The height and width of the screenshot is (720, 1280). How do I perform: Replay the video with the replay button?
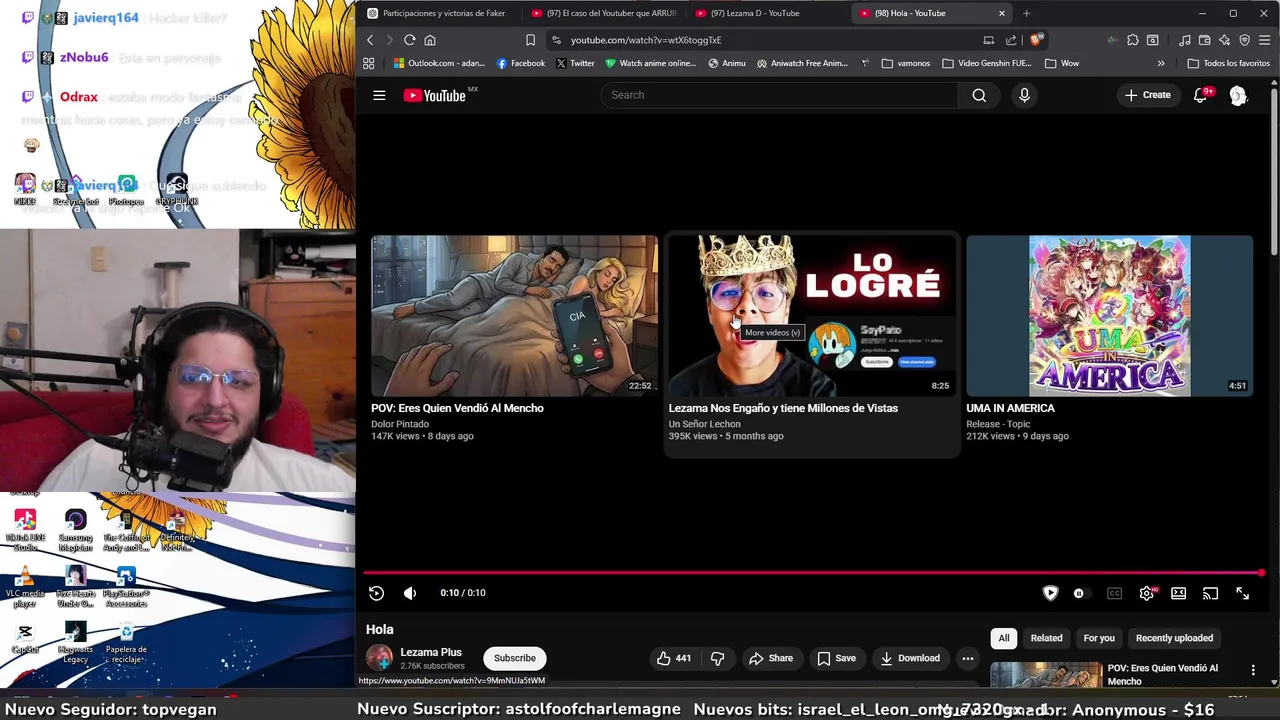point(377,593)
